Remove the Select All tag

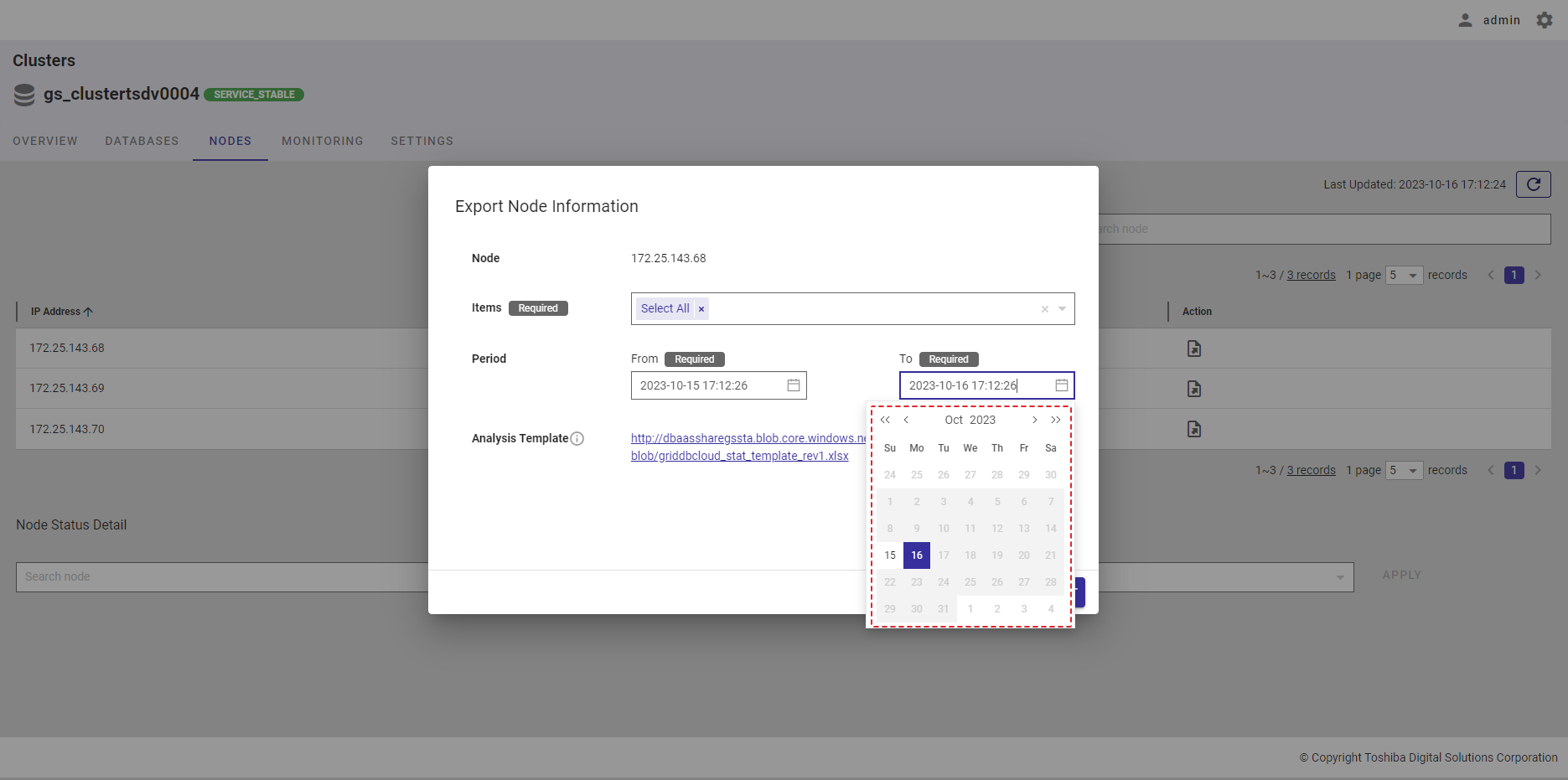tap(701, 309)
